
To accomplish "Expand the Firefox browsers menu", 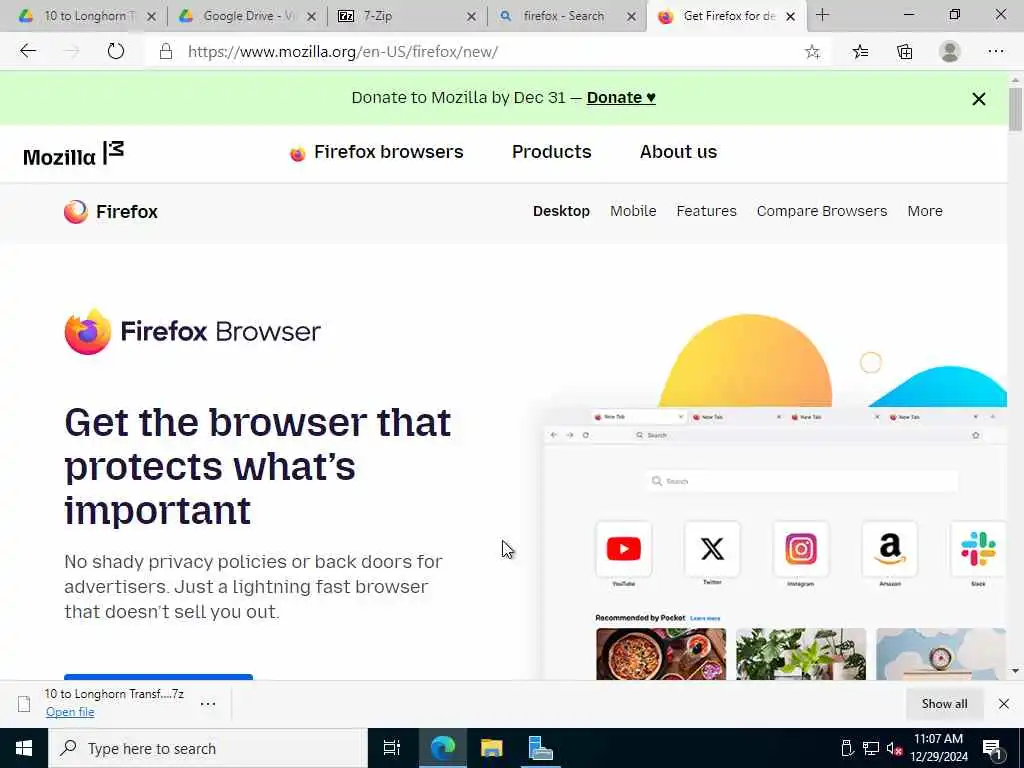I will (x=376, y=152).
